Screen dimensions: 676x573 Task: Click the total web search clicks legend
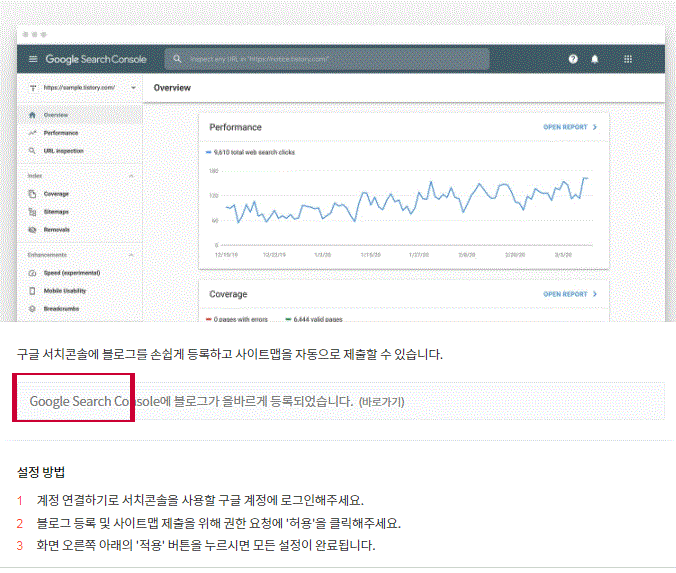click(x=250, y=152)
